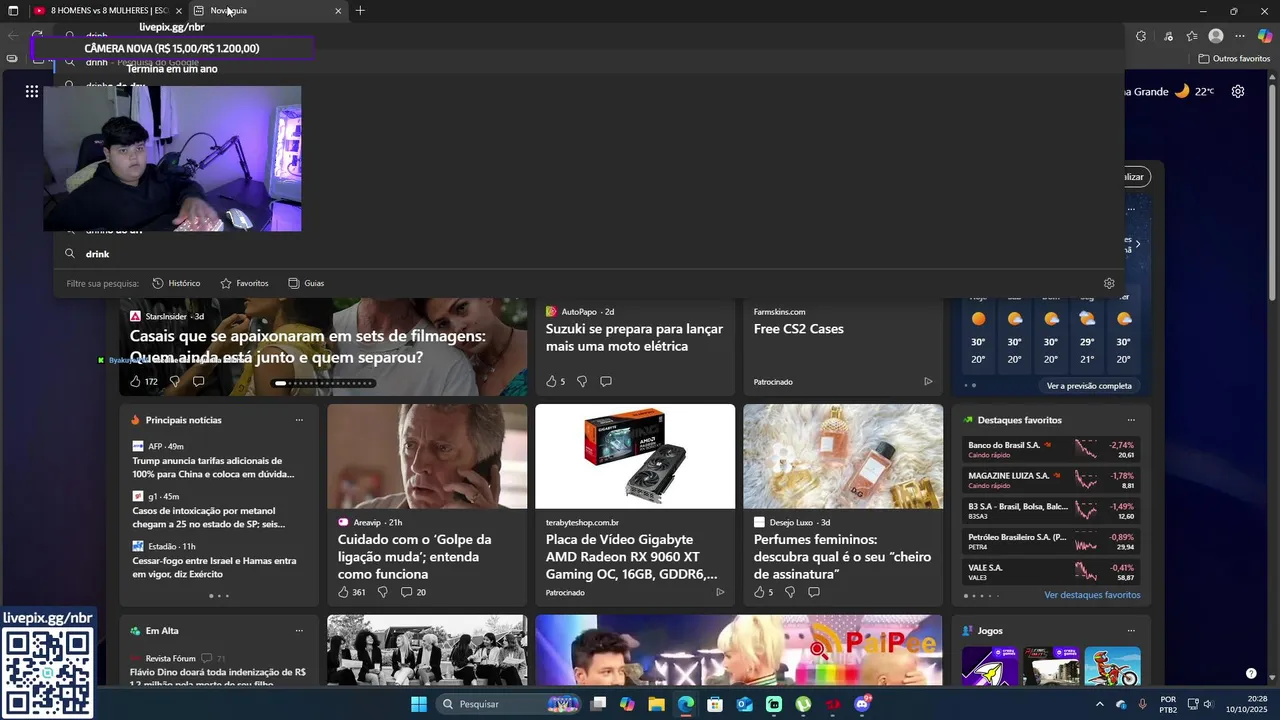Screen dimensions: 1280x720
Task: Open the Copilot sidebar icon
Action: pyautogui.click(x=1265, y=36)
